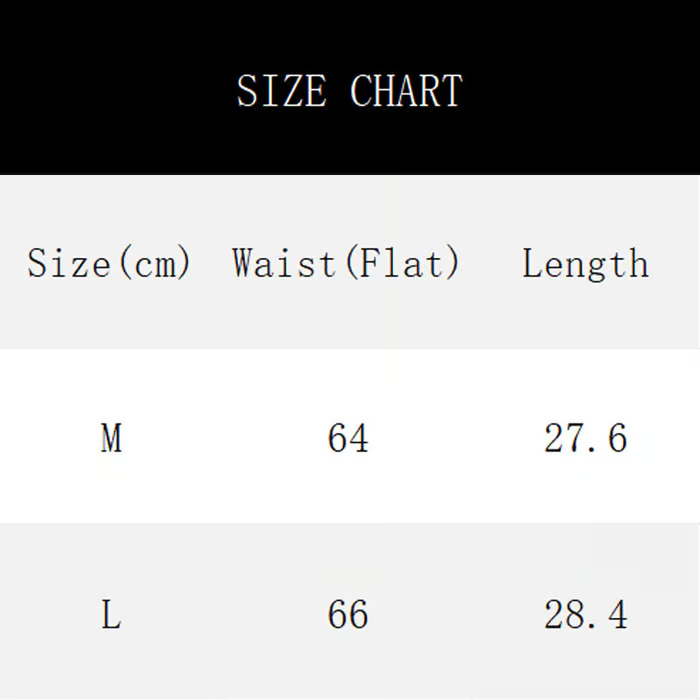Click decimal digit 6 in length 27.6
This screenshot has width=700, height=700.
click(x=617, y=438)
